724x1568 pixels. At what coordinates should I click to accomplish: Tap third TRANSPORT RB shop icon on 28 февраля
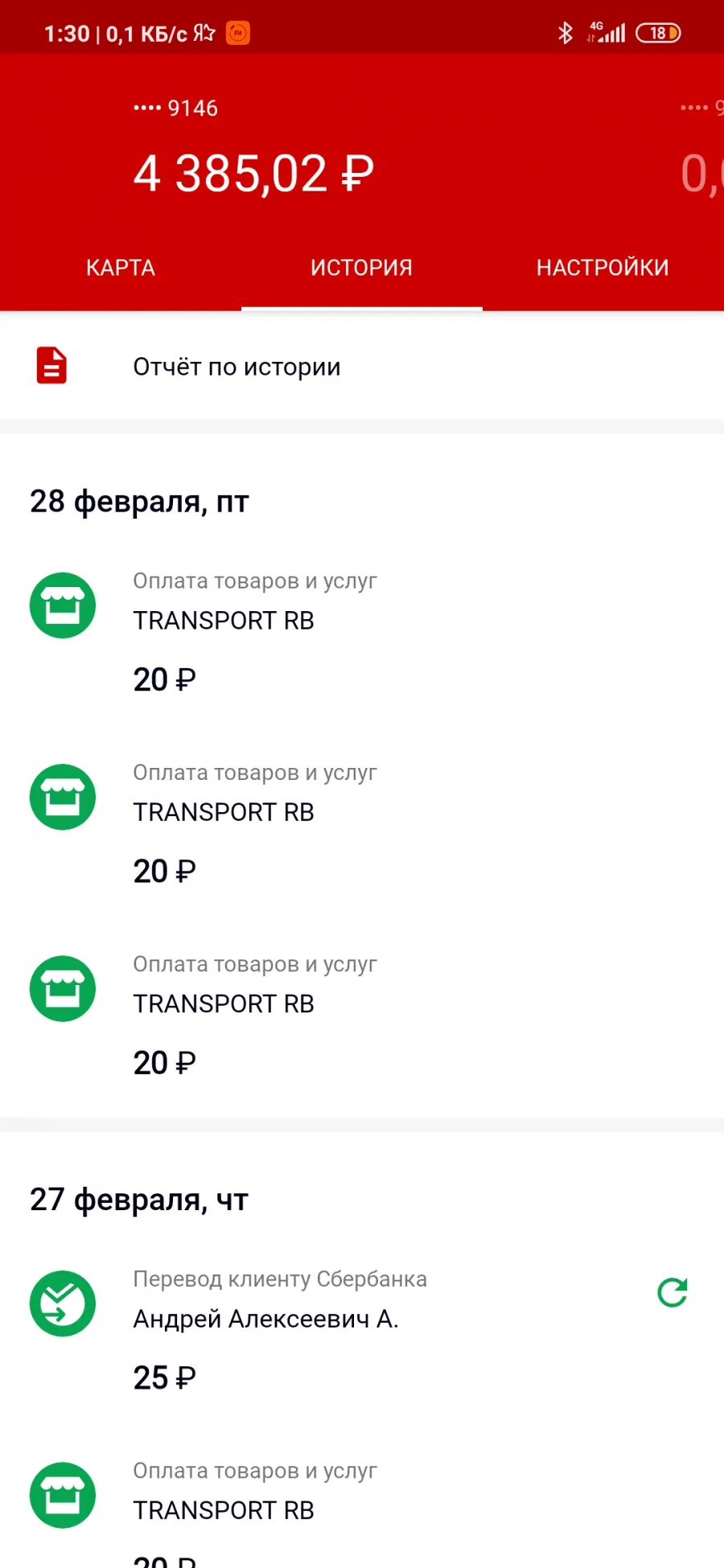(63, 988)
